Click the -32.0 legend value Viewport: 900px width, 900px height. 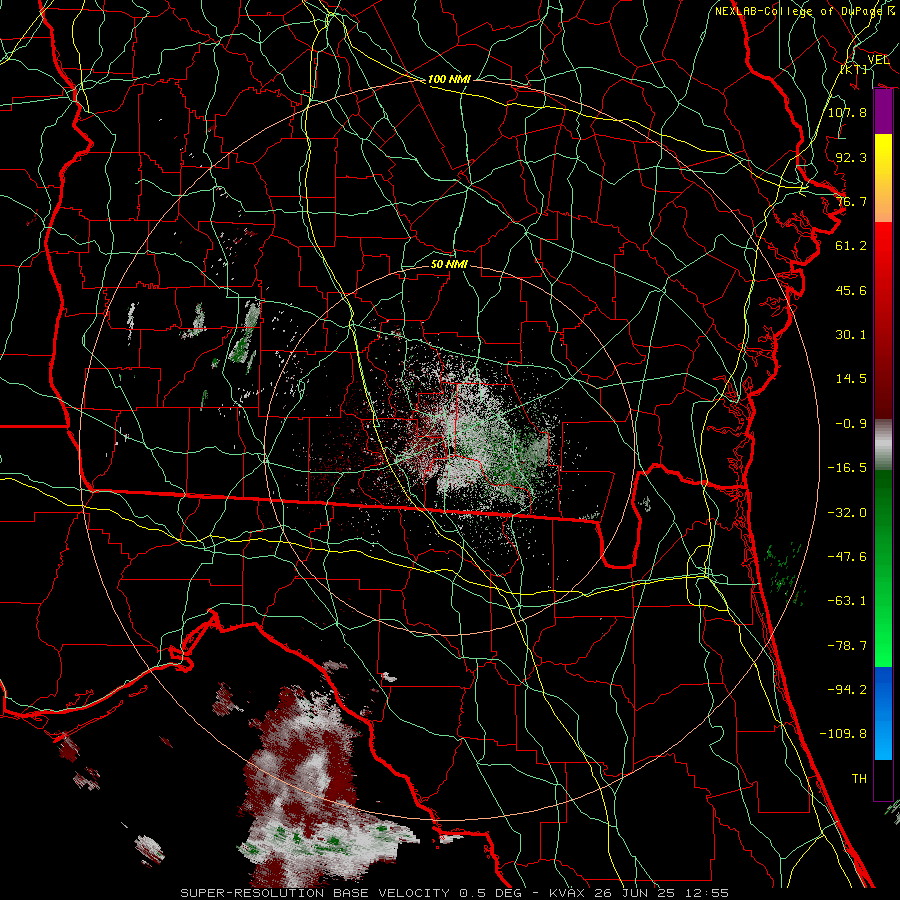pos(847,513)
